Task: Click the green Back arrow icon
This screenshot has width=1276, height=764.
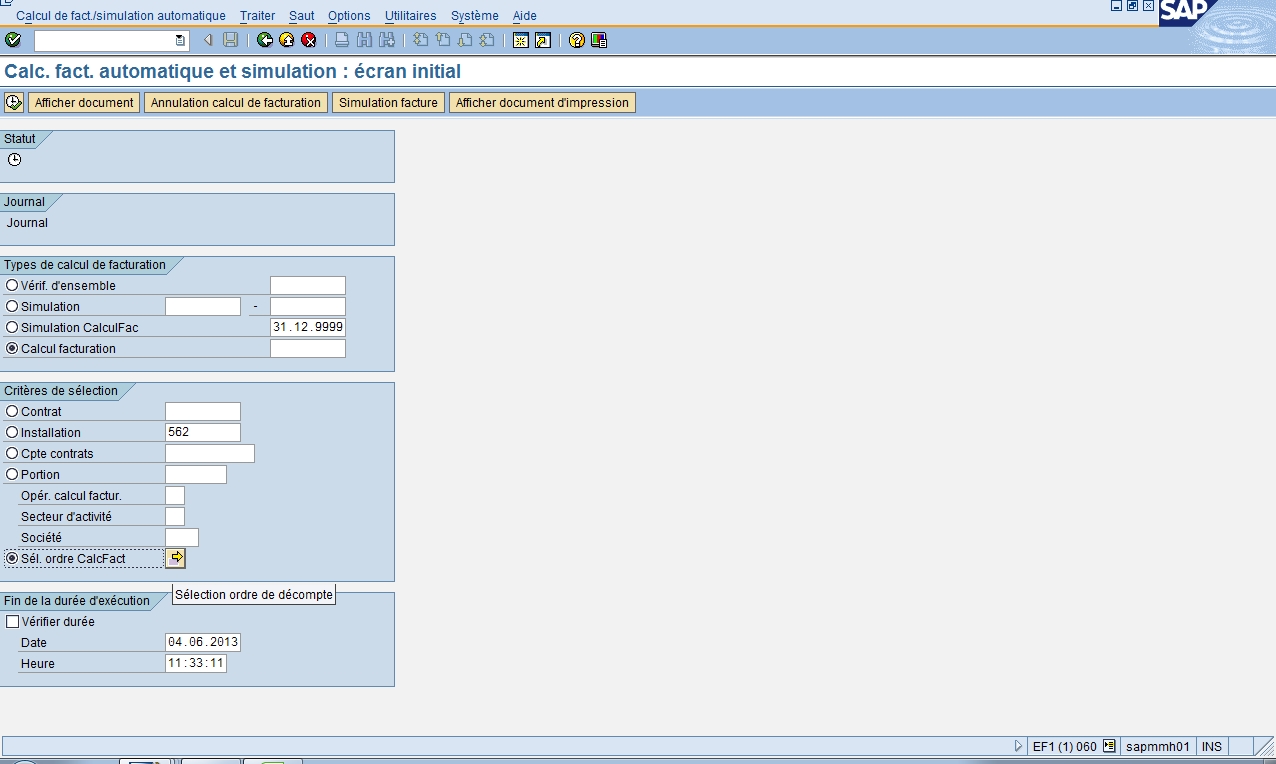Action: point(265,40)
